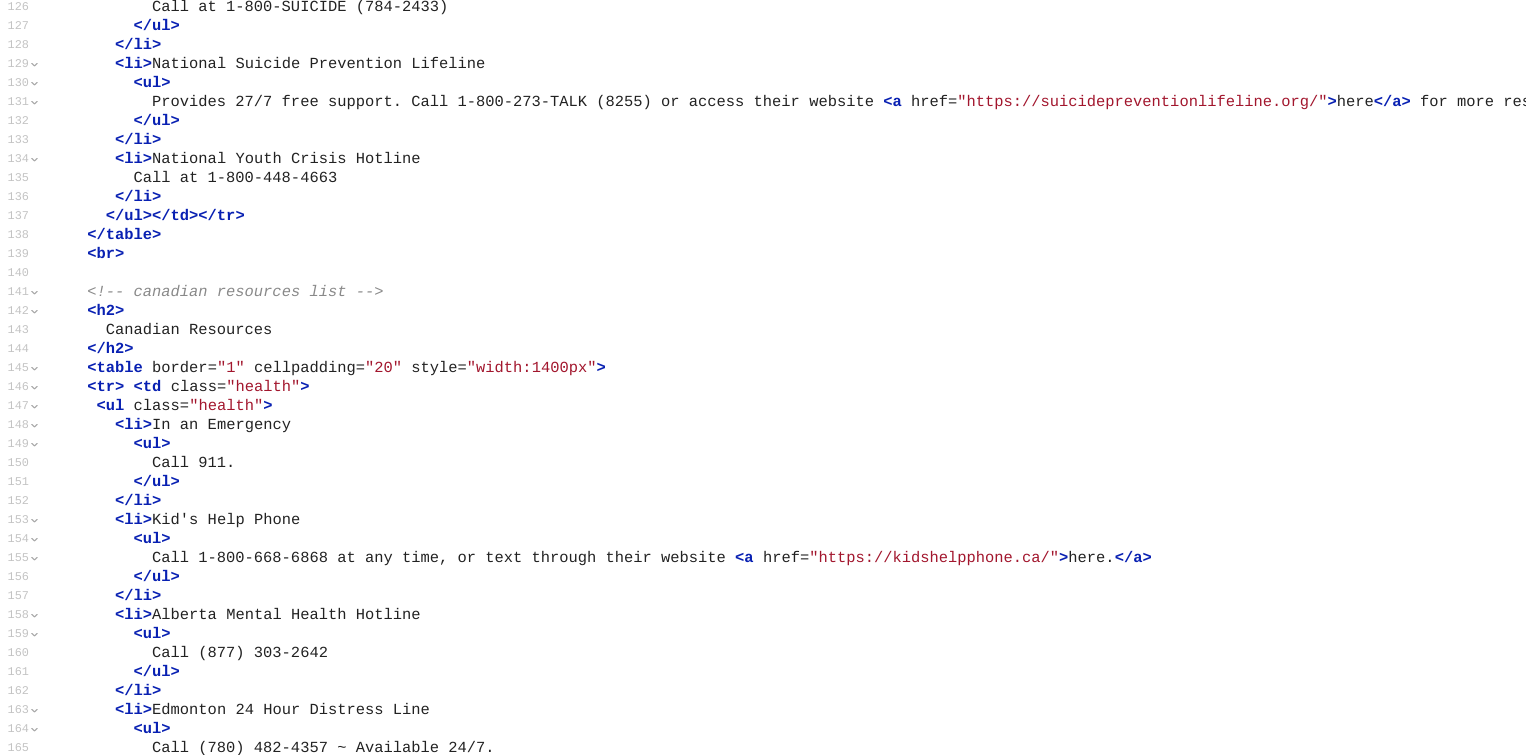Image resolution: width=1526 pixels, height=755 pixels.
Task: Collapse the In an Emergency list item fold
Action: point(34,425)
